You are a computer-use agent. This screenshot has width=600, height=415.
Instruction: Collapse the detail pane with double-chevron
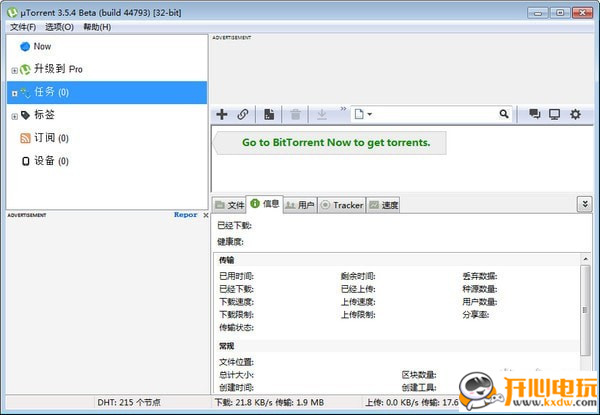coord(585,204)
